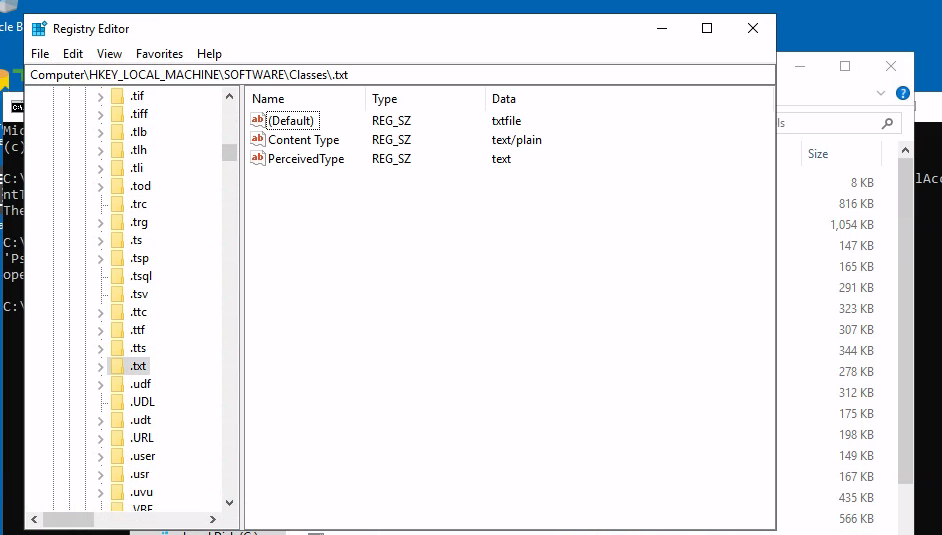The image size is (942, 535).
Task: Click the search icon in background Explorer window
Action: coord(887,123)
